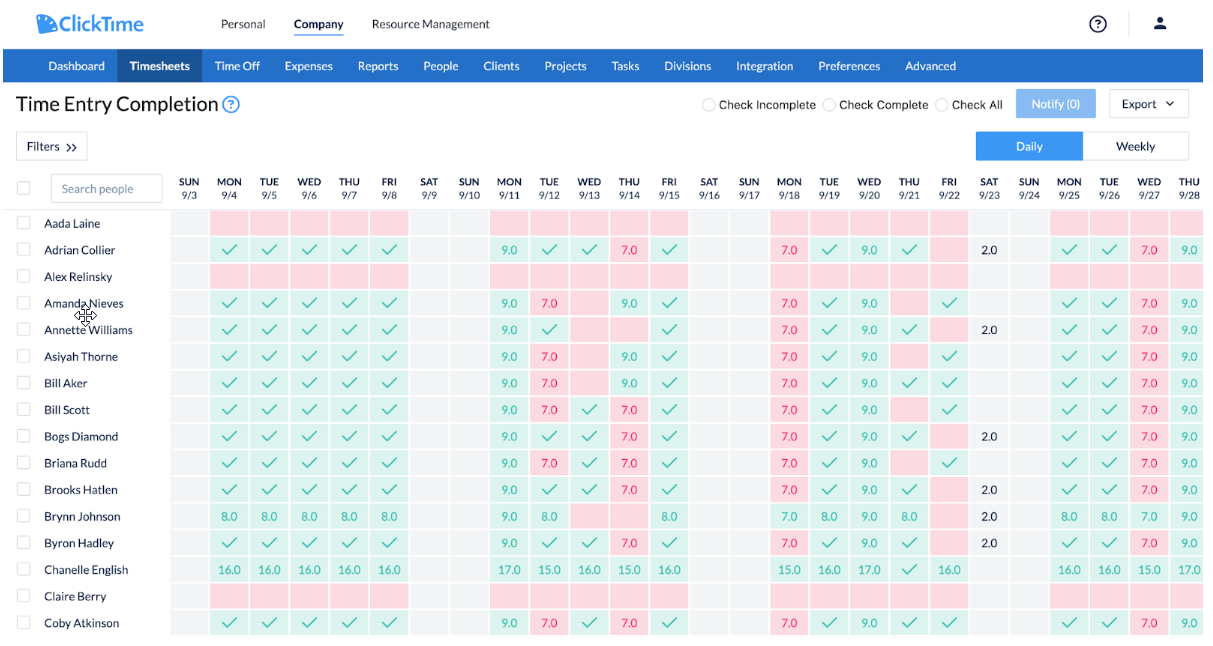This screenshot has height=646, width=1213.
Task: Check the box for Aada Laine
Action: (x=24, y=223)
